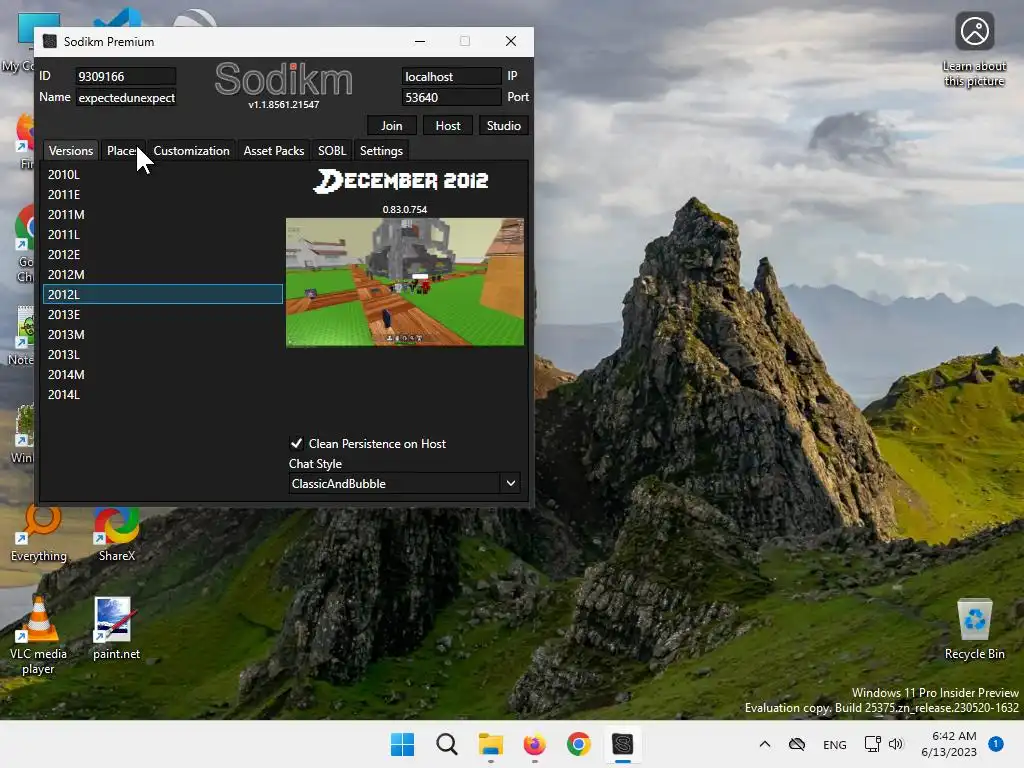This screenshot has height=768, width=1024.
Task: Click the December 2012 game preview thumbnail
Action: click(x=405, y=282)
